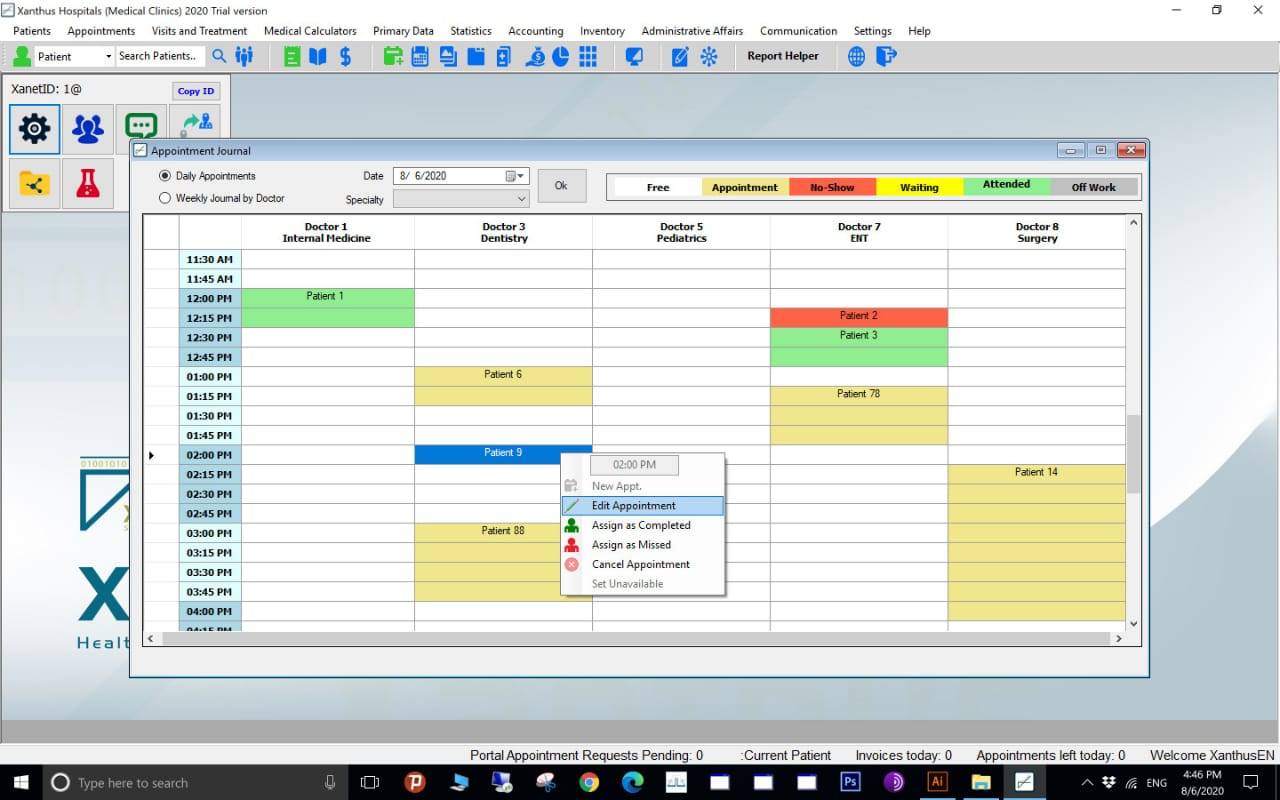1280x800 pixels.
Task: Expand the Specialty combo box
Action: pyautogui.click(x=521, y=199)
